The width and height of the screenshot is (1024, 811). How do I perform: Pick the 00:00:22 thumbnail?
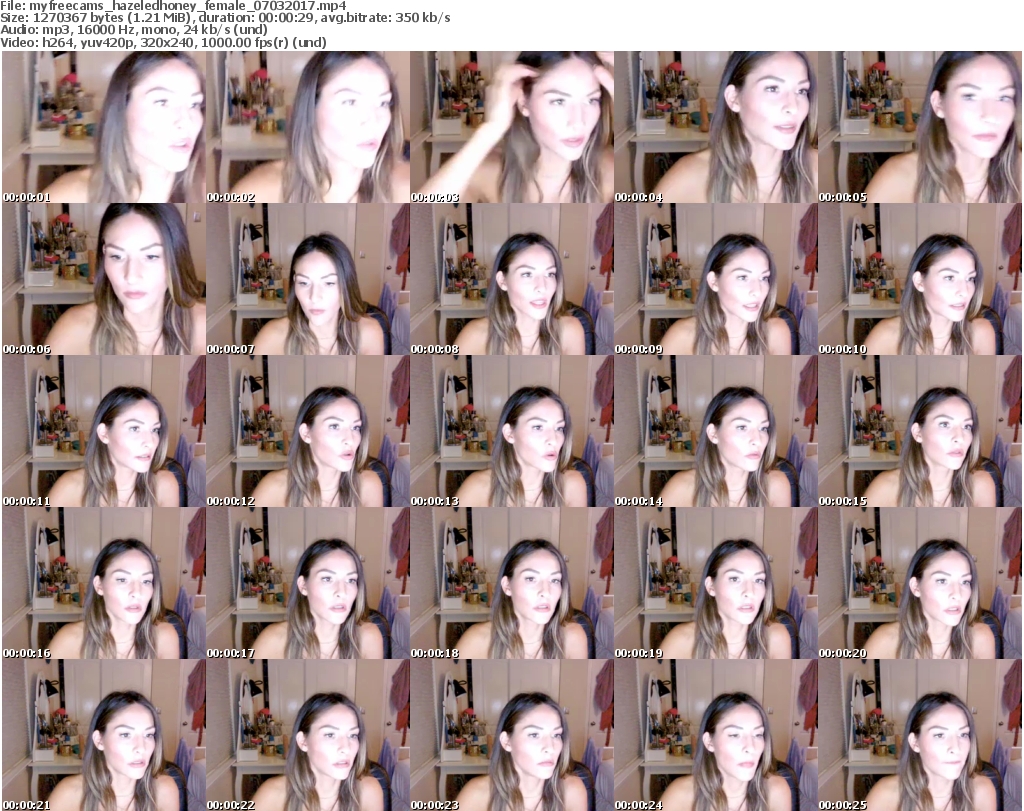(308, 735)
